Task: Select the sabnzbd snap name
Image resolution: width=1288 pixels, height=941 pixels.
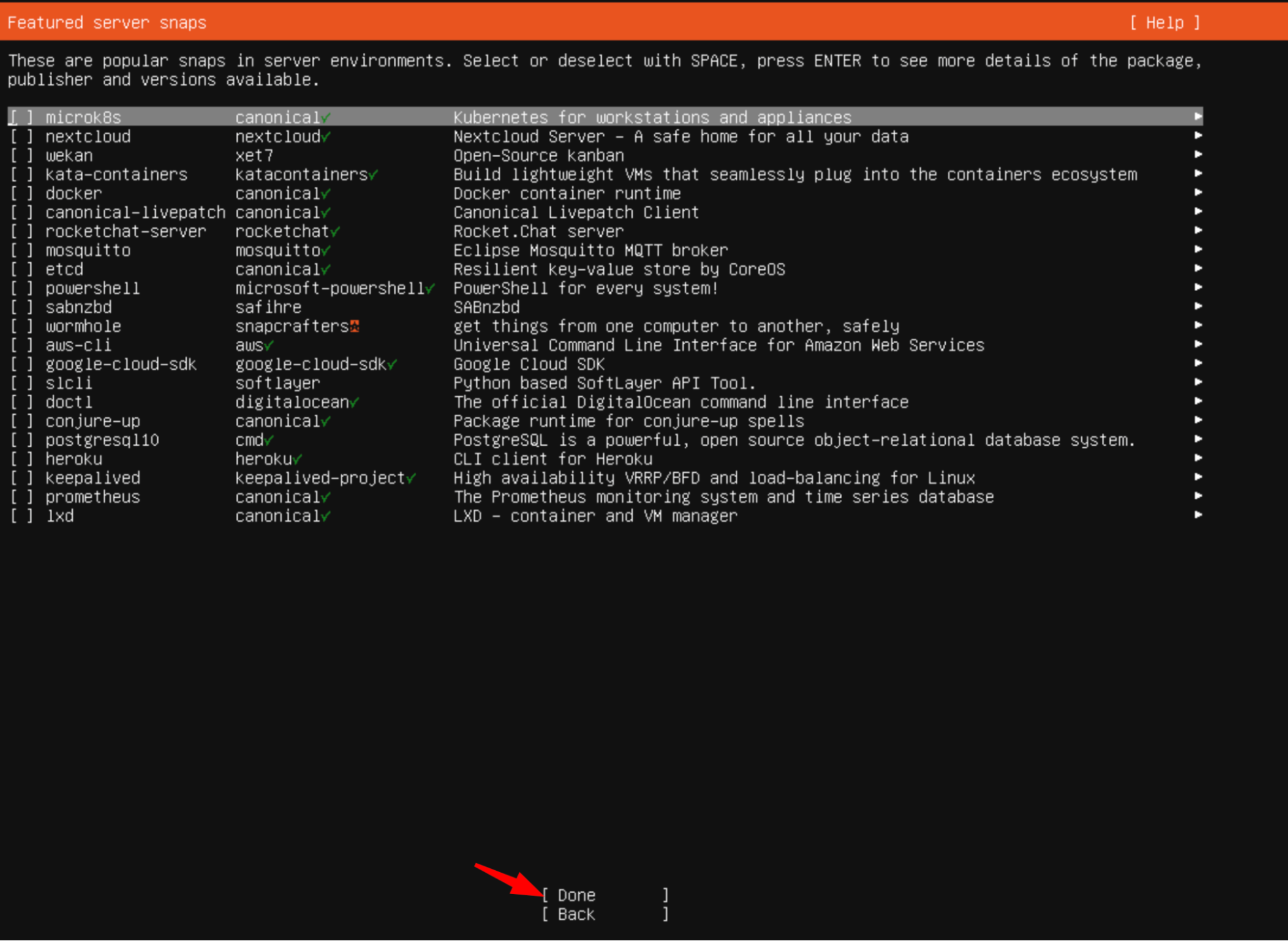Action: (x=79, y=307)
